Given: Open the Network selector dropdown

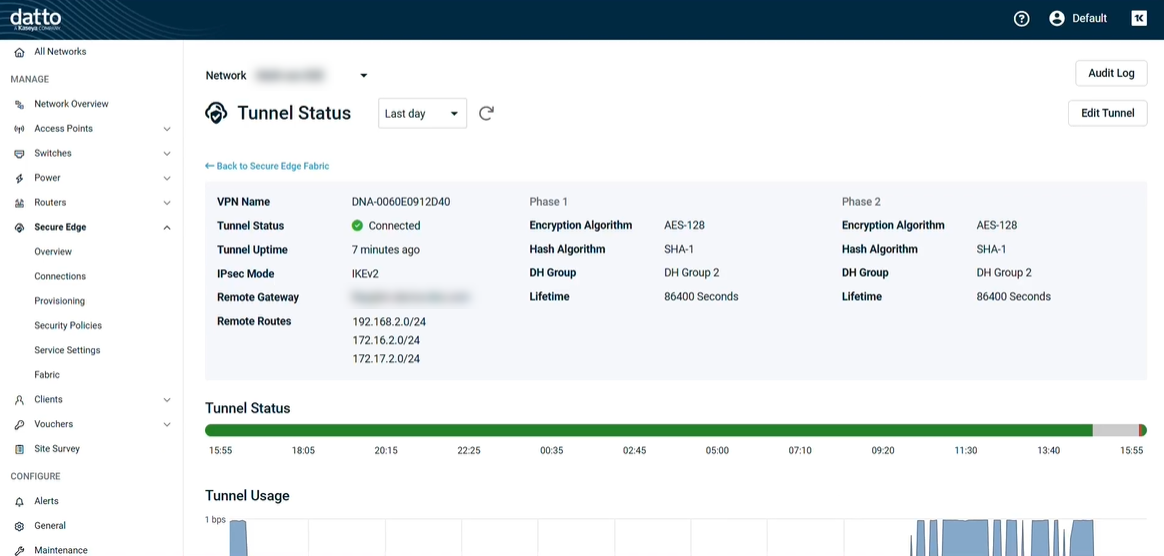Looking at the screenshot, I should pos(363,76).
